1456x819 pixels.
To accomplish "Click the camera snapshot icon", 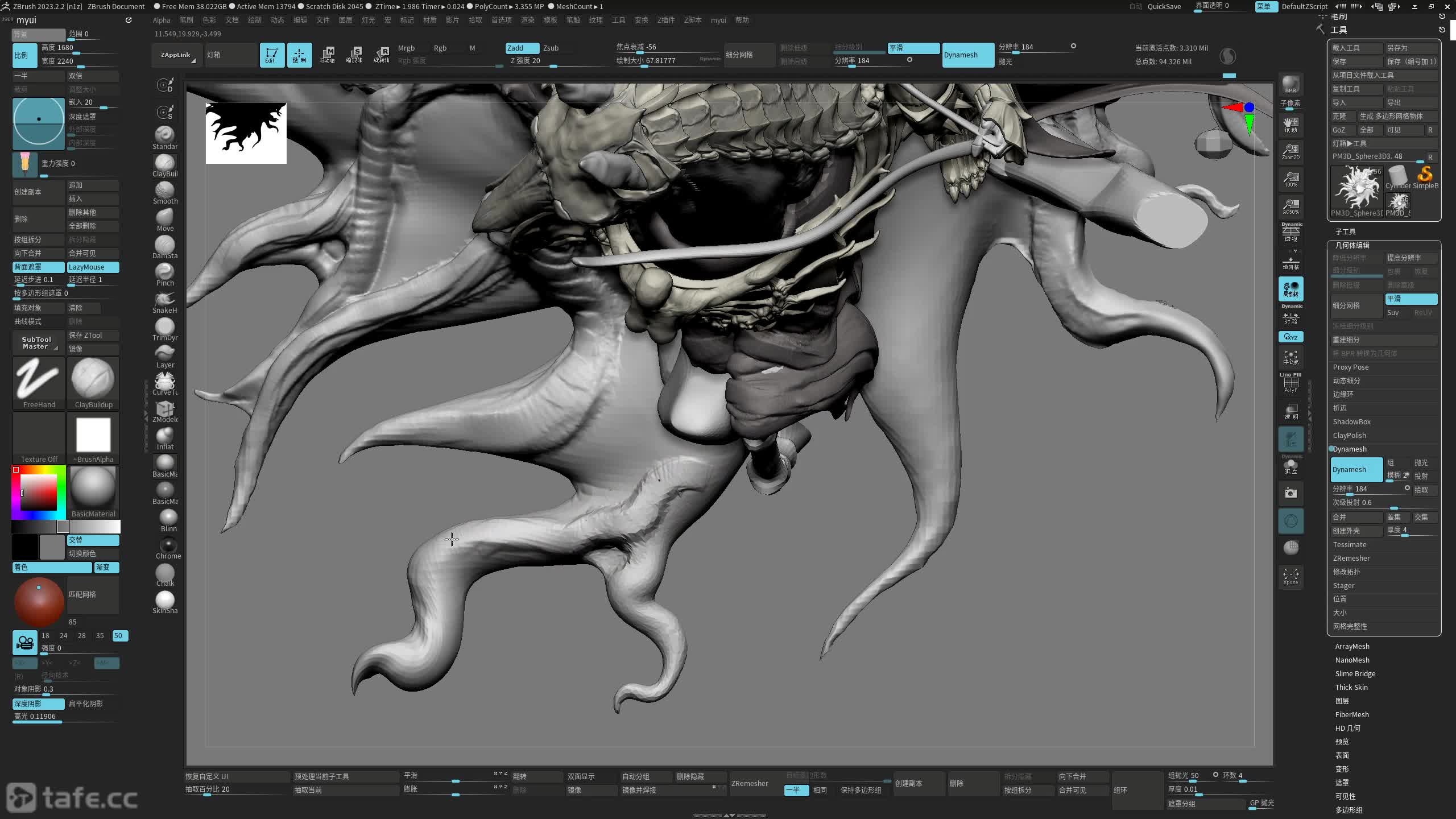I will 1290,493.
